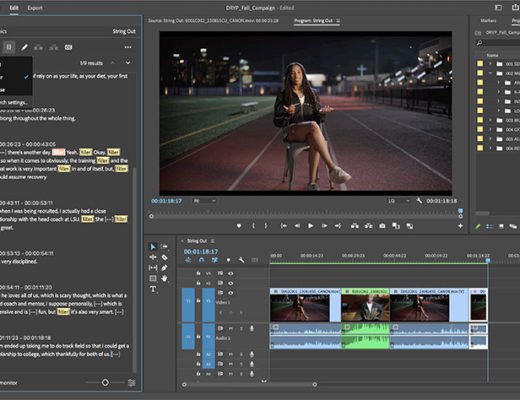Switch to the Source monitor tab
This screenshot has height=400, width=520.
(x=213, y=21)
